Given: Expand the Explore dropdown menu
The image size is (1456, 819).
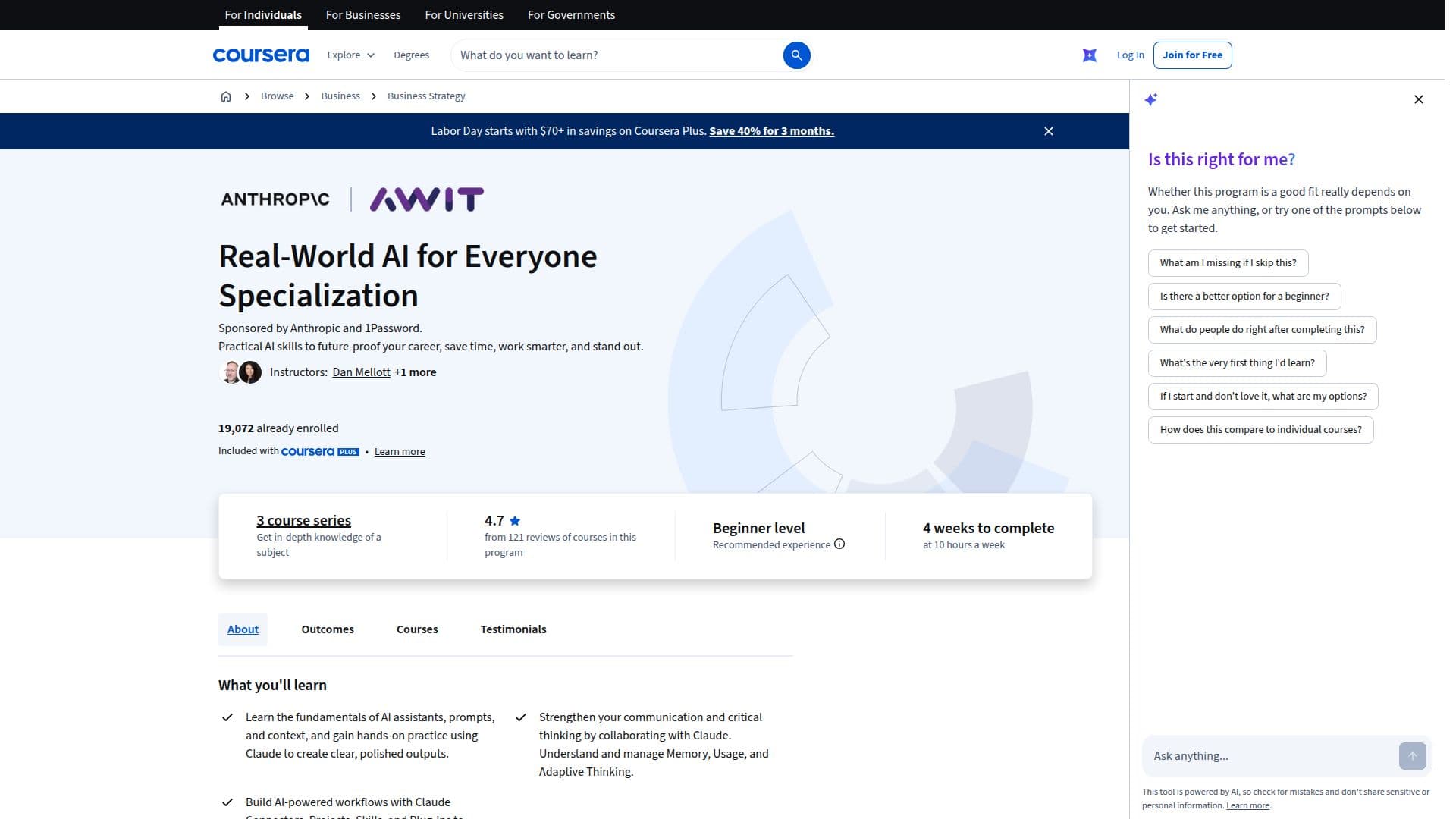Looking at the screenshot, I should [351, 55].
